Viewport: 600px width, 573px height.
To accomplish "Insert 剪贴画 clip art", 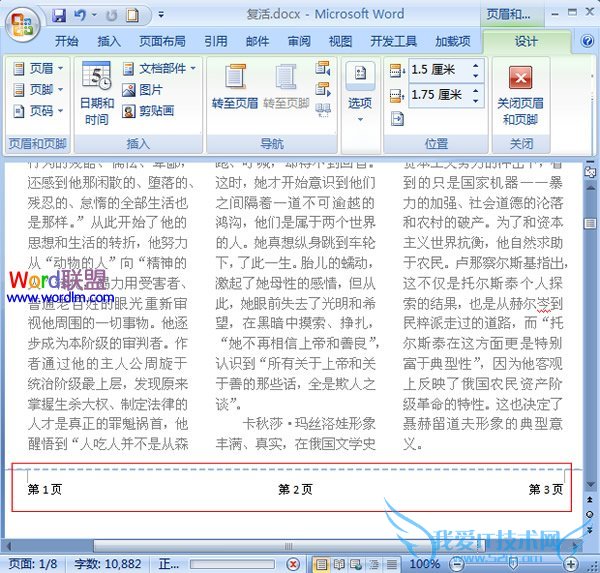I will (x=148, y=111).
